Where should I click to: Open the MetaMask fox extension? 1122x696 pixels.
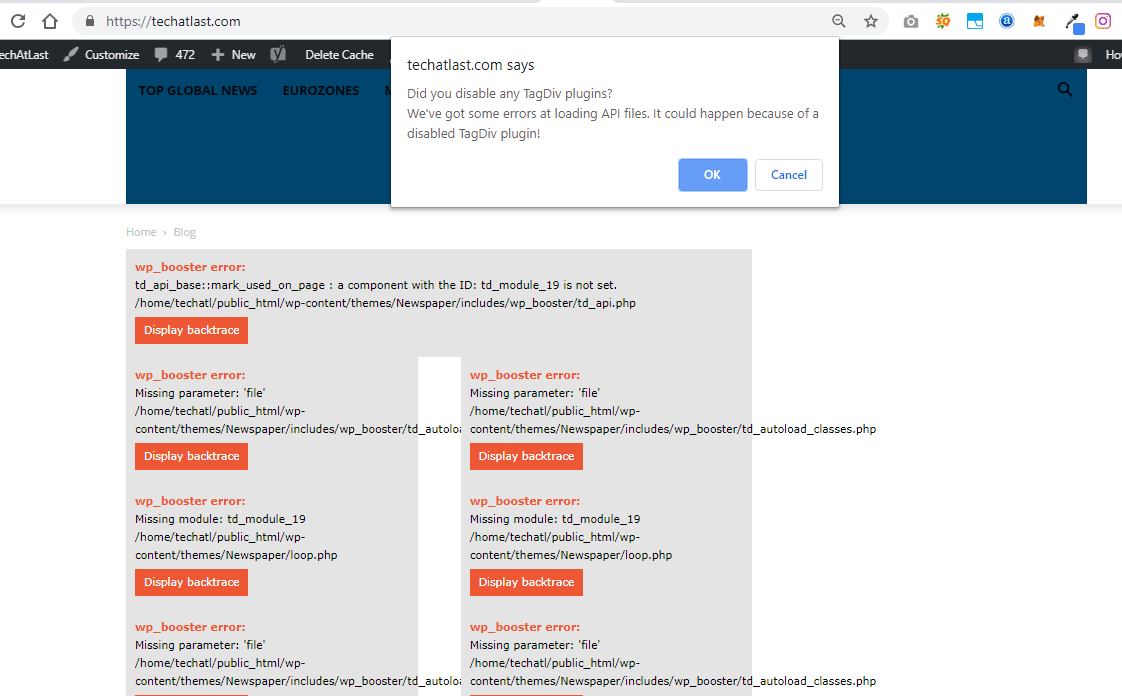click(1039, 21)
